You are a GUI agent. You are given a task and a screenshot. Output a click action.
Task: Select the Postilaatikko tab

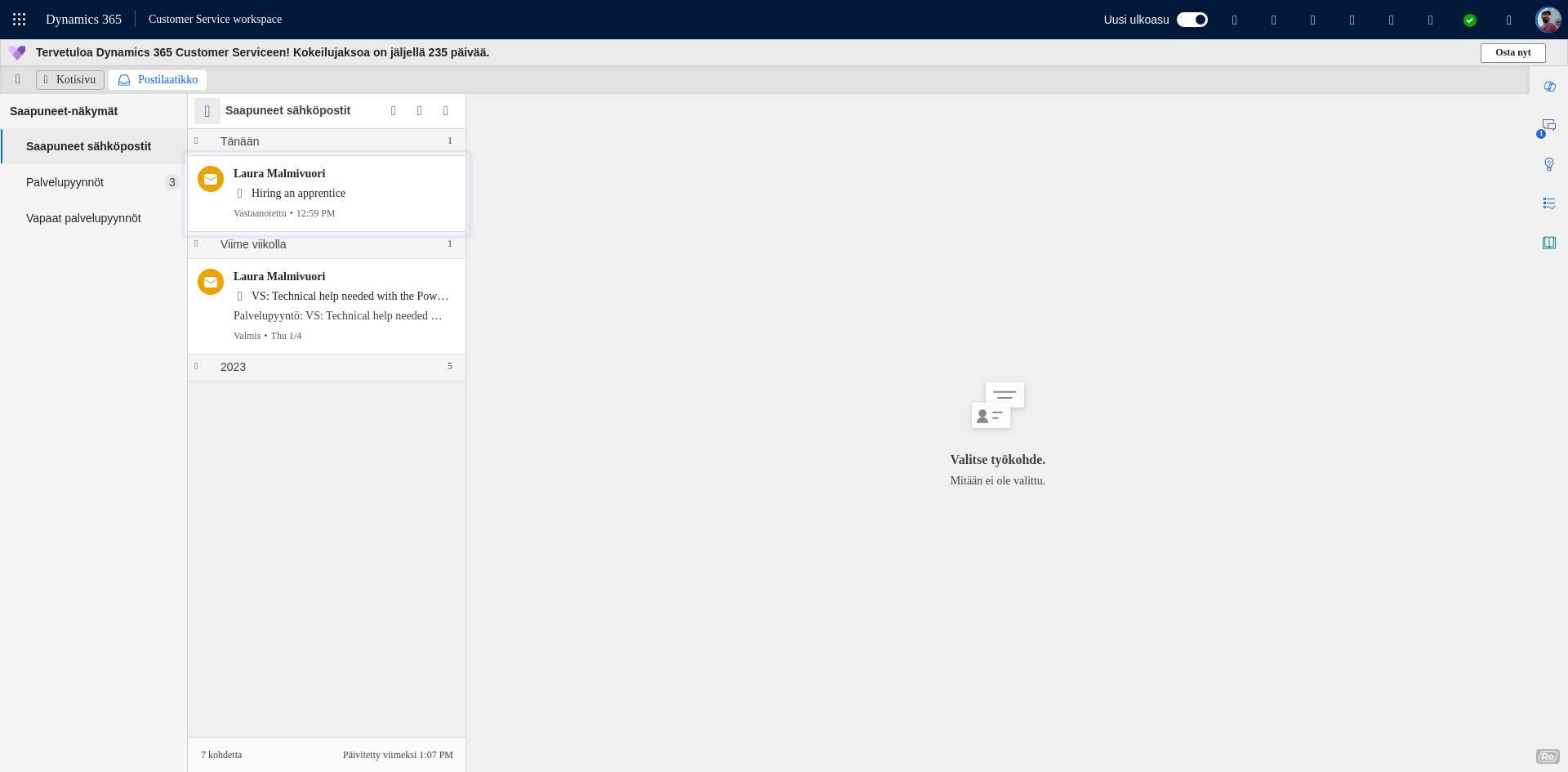tap(158, 80)
